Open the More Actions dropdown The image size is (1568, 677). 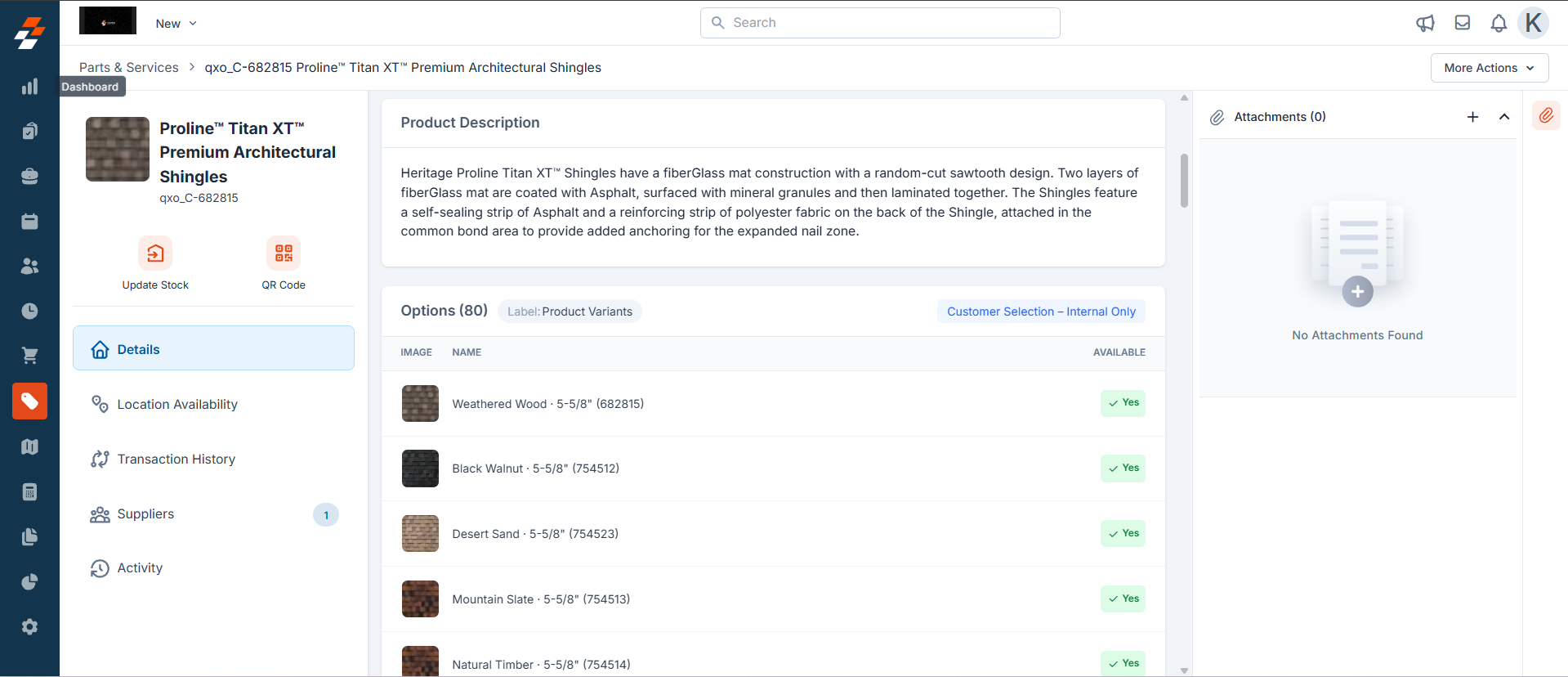(1489, 68)
